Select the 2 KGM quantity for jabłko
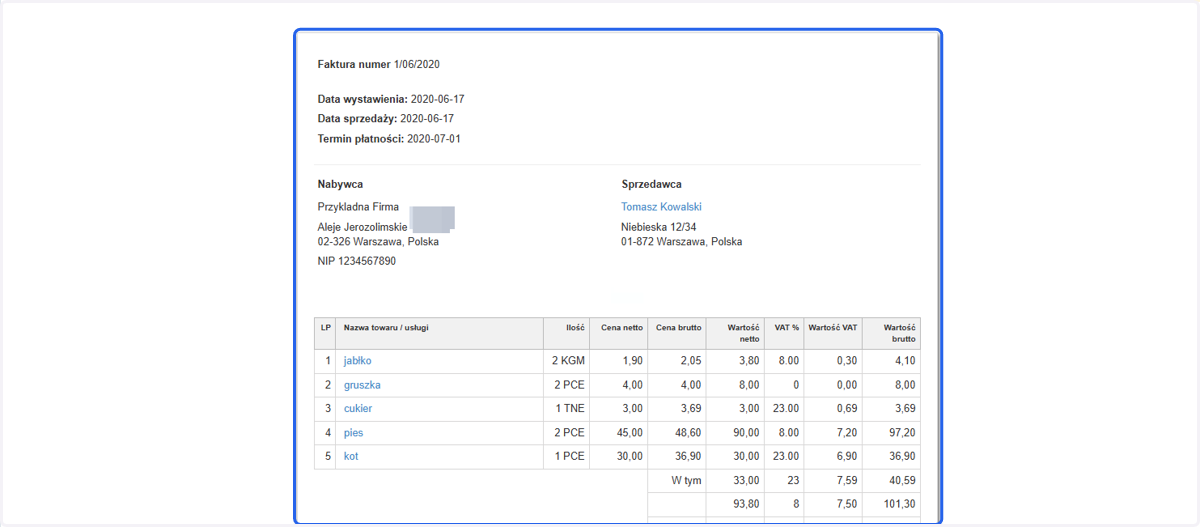Viewport: 1200px width, 527px height. point(566,361)
